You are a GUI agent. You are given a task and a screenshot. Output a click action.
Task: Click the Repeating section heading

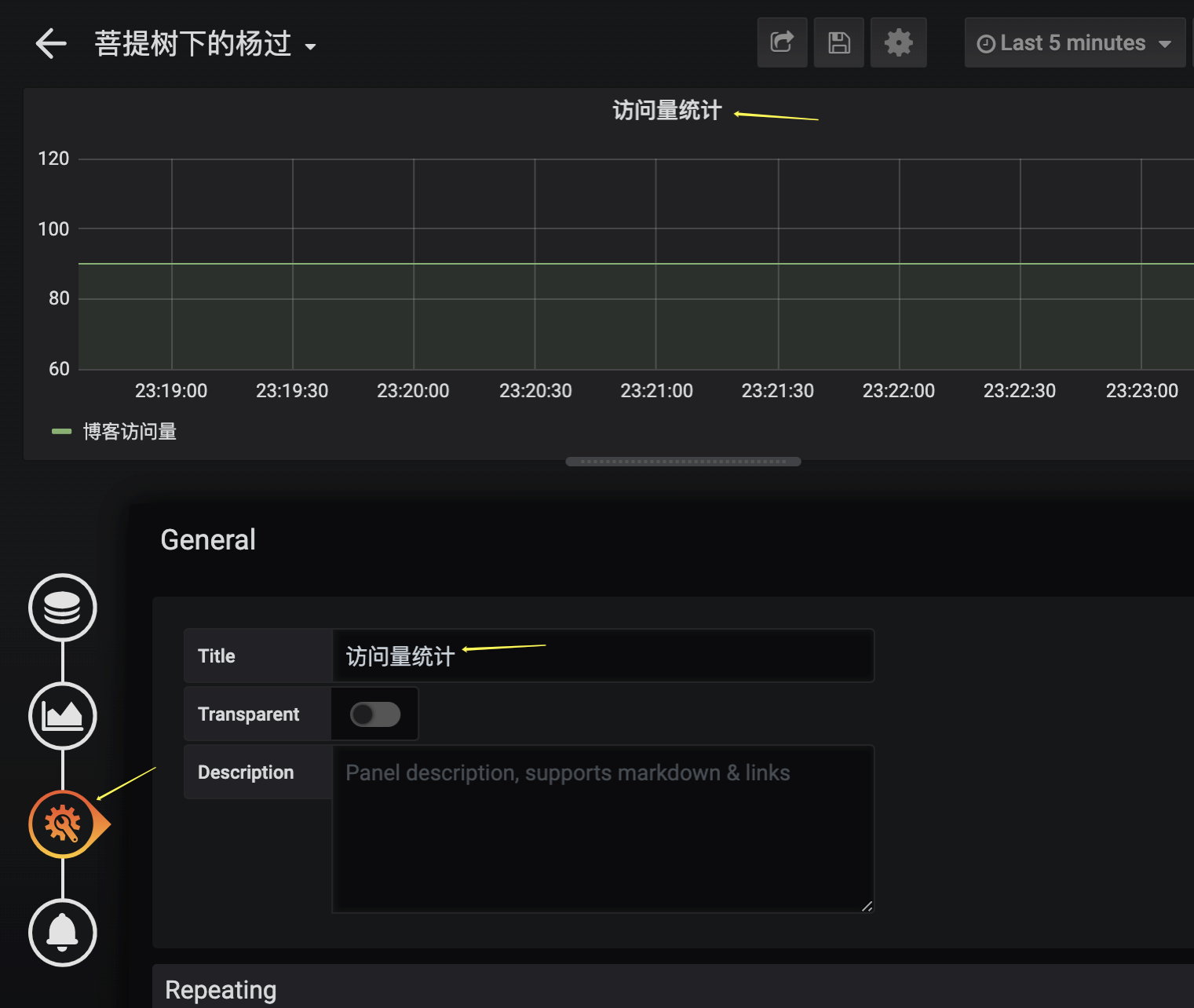[x=221, y=990]
